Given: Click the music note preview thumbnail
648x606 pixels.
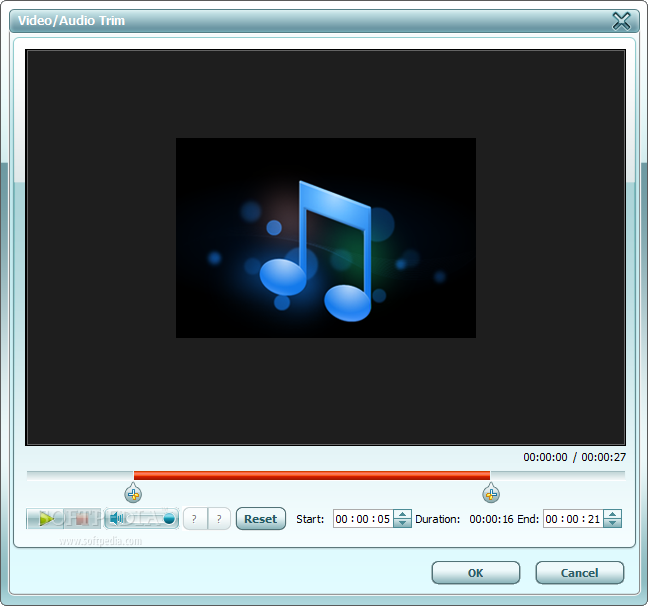Looking at the screenshot, I should point(326,238).
